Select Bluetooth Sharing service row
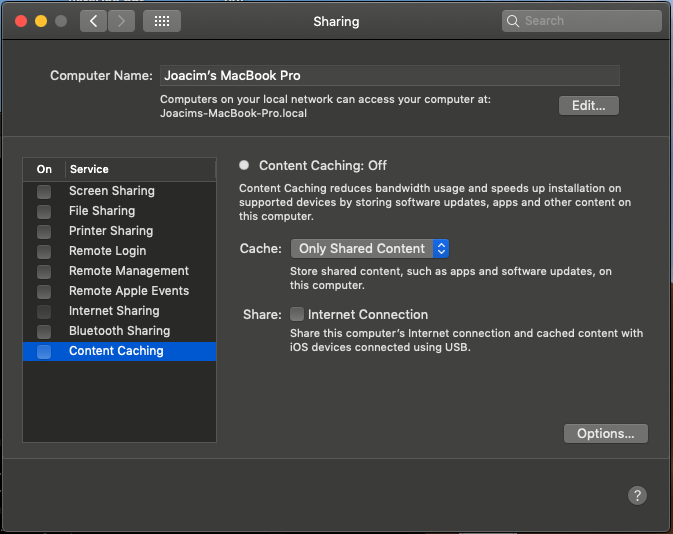Viewport: 673px width, 534px height. pyautogui.click(x=119, y=331)
